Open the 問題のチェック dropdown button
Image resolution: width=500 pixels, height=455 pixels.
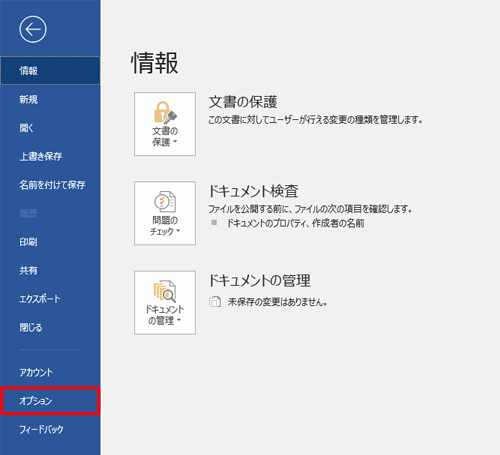tap(165, 213)
